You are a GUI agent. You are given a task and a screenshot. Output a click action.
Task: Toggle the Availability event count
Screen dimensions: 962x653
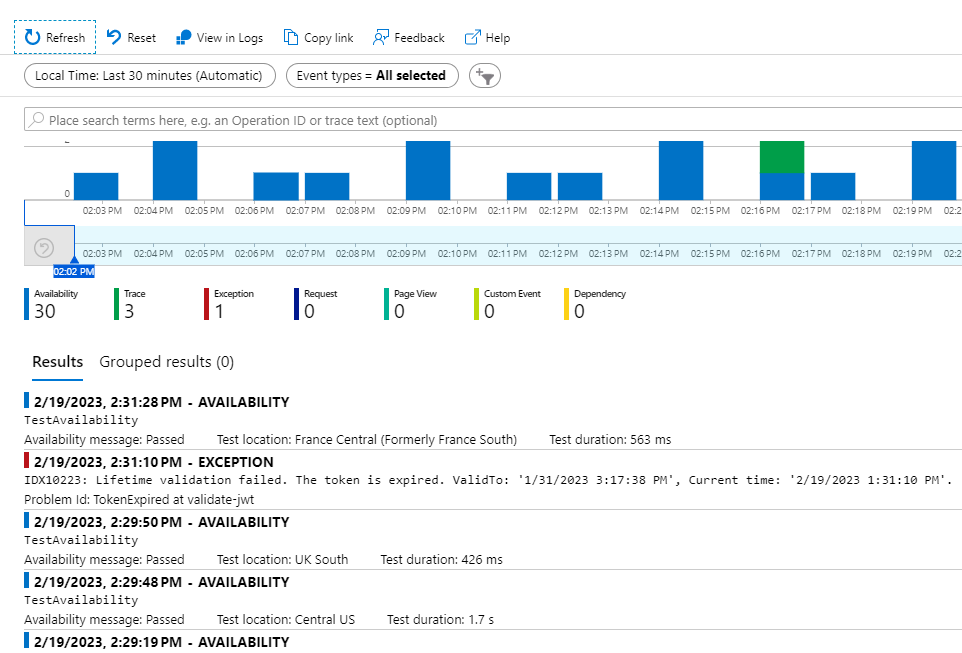53,304
